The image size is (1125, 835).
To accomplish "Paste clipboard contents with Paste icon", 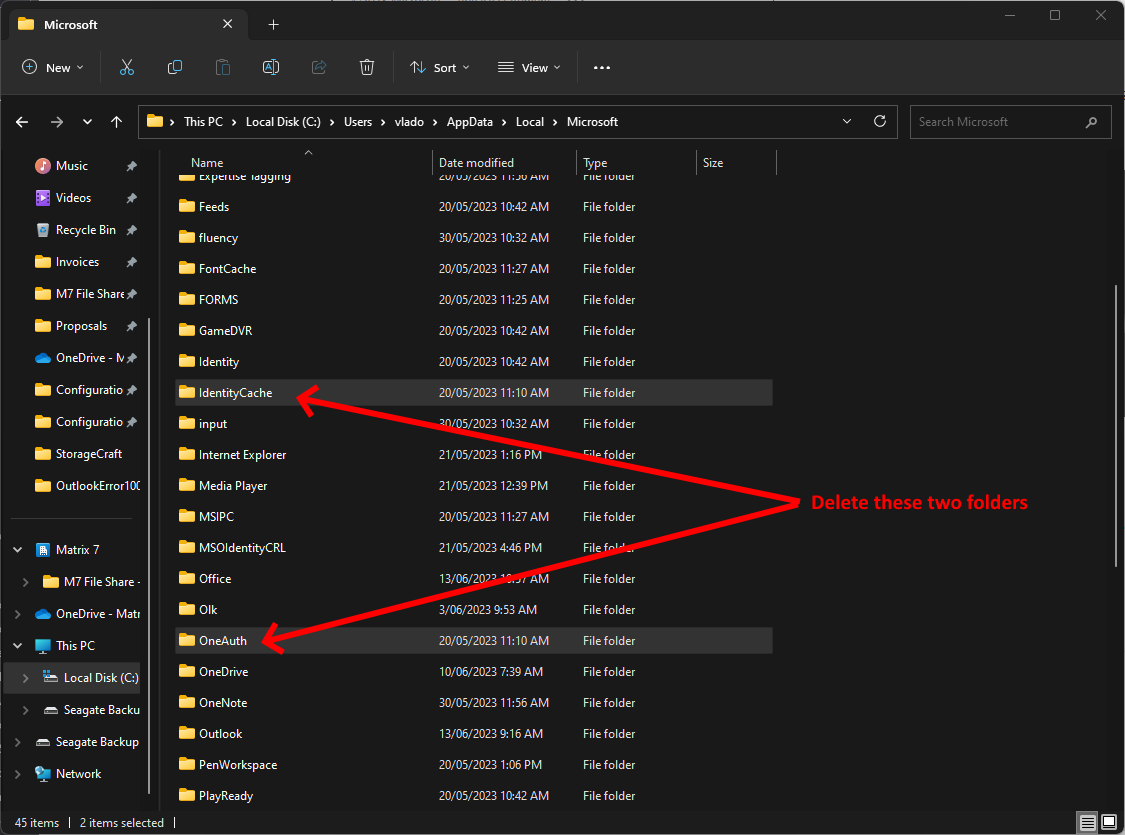I will (222, 67).
